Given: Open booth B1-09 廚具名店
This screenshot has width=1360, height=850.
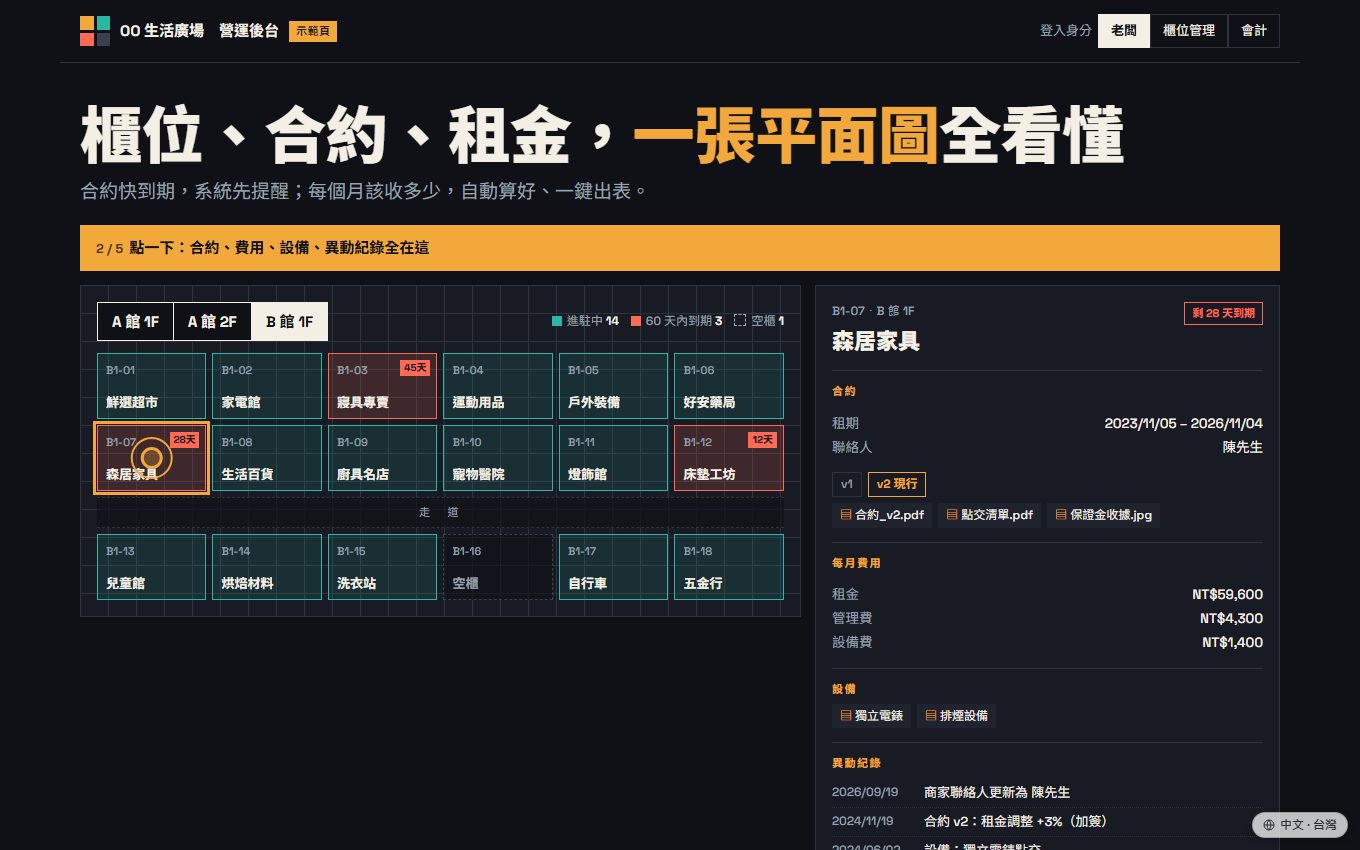Looking at the screenshot, I should [x=382, y=458].
